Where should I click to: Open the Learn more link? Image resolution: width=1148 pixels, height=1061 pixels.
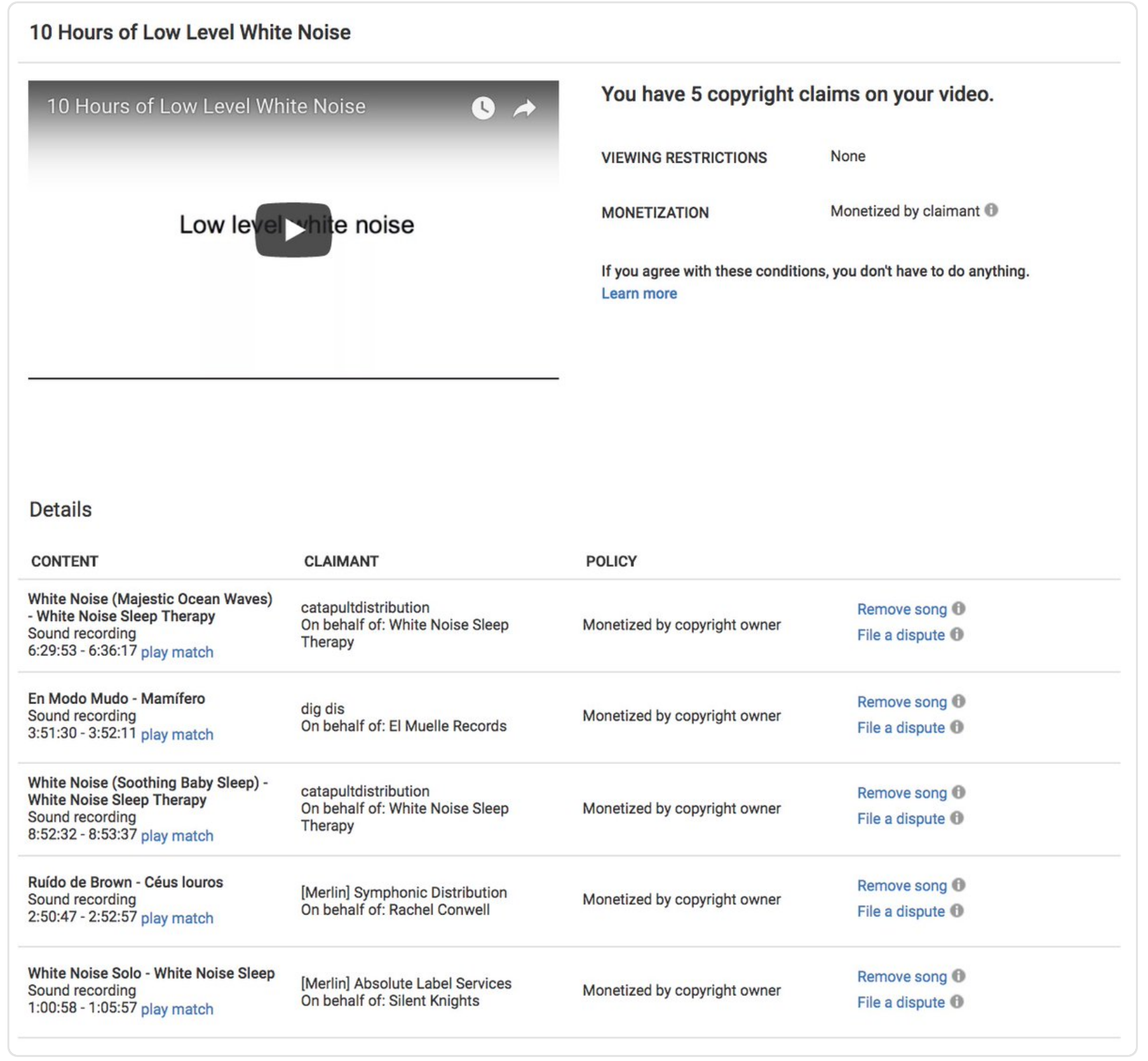pyautogui.click(x=638, y=294)
